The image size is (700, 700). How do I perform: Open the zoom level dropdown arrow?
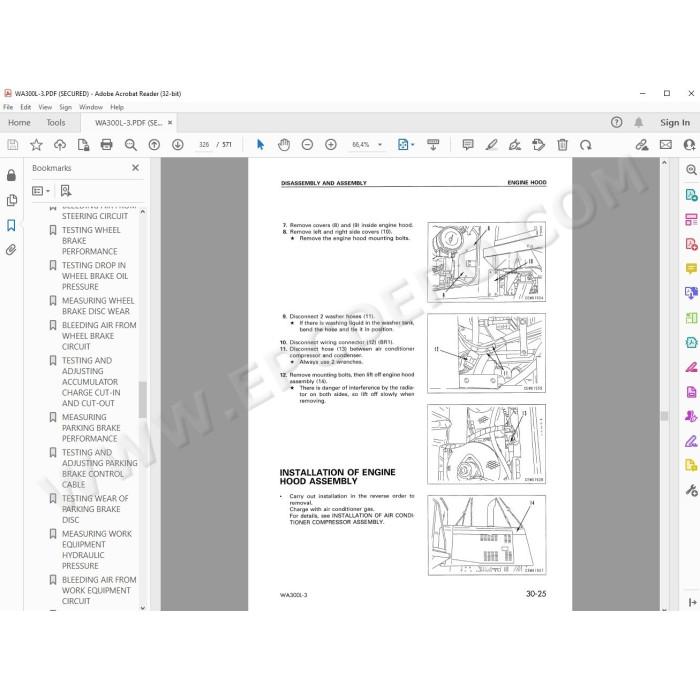point(380,145)
